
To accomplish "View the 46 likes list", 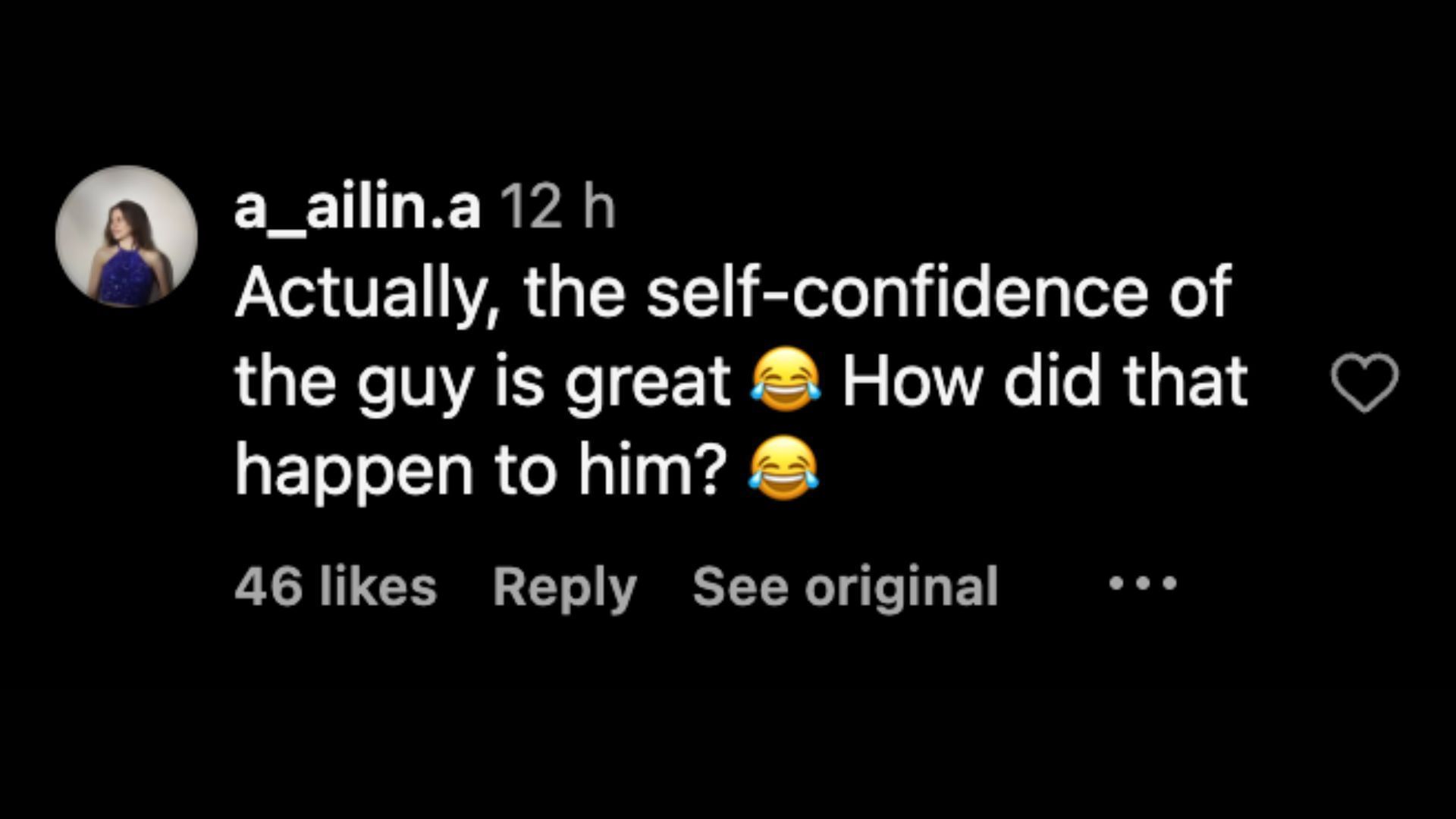I will pos(335,588).
